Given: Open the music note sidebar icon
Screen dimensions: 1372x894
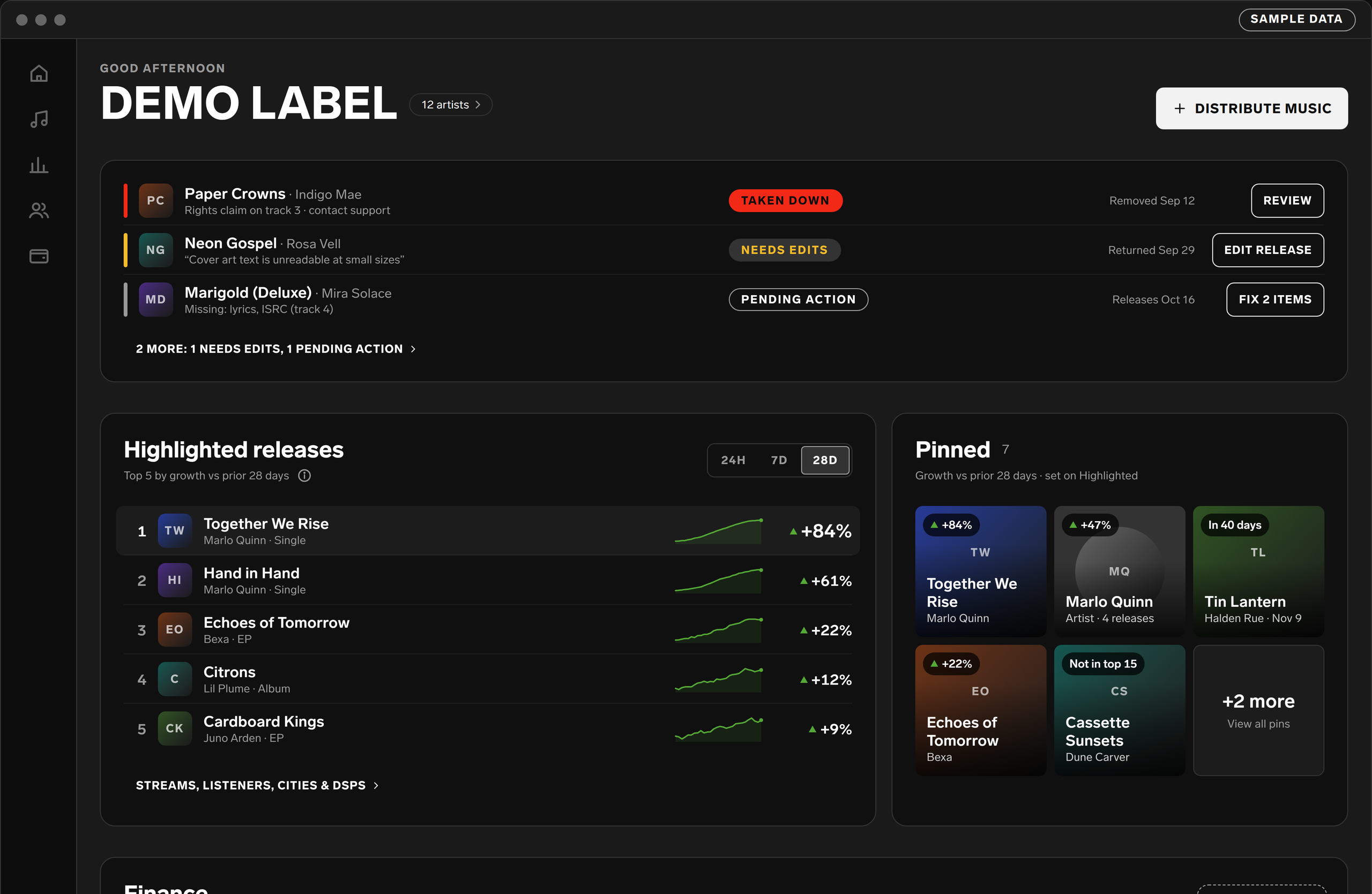Looking at the screenshot, I should pyautogui.click(x=39, y=119).
